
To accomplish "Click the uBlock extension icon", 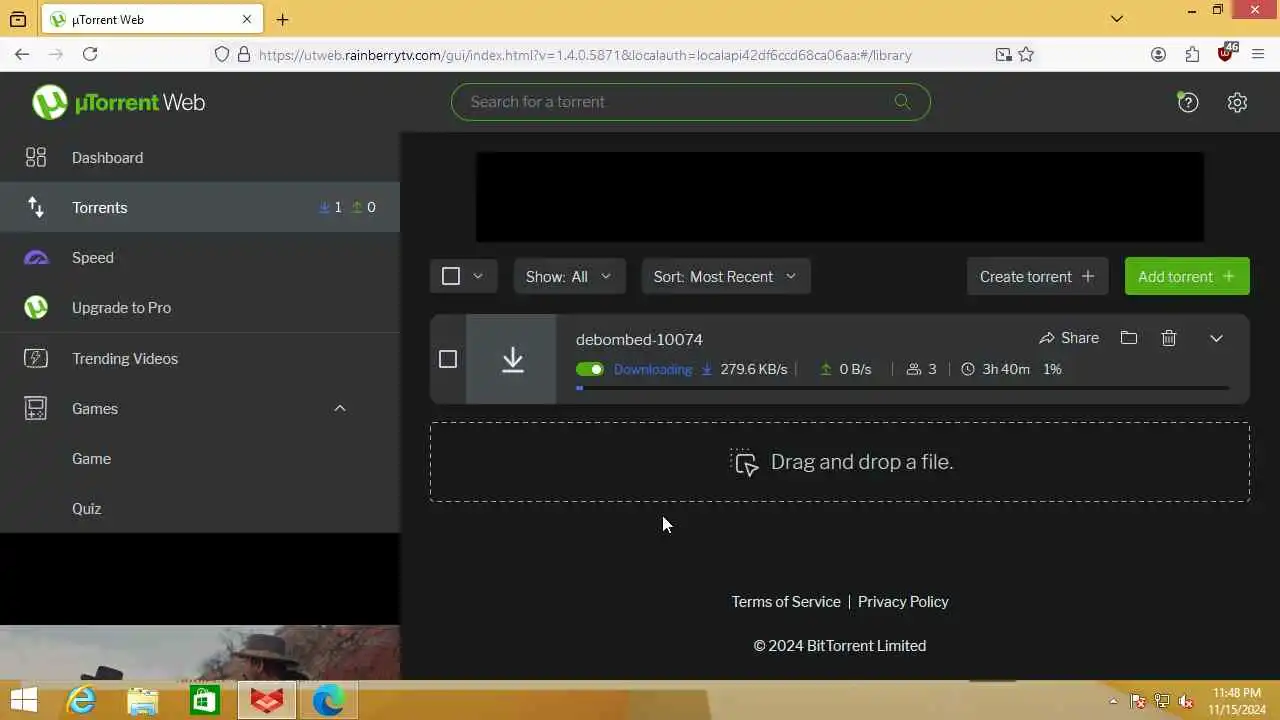I will pyautogui.click(x=1226, y=53).
